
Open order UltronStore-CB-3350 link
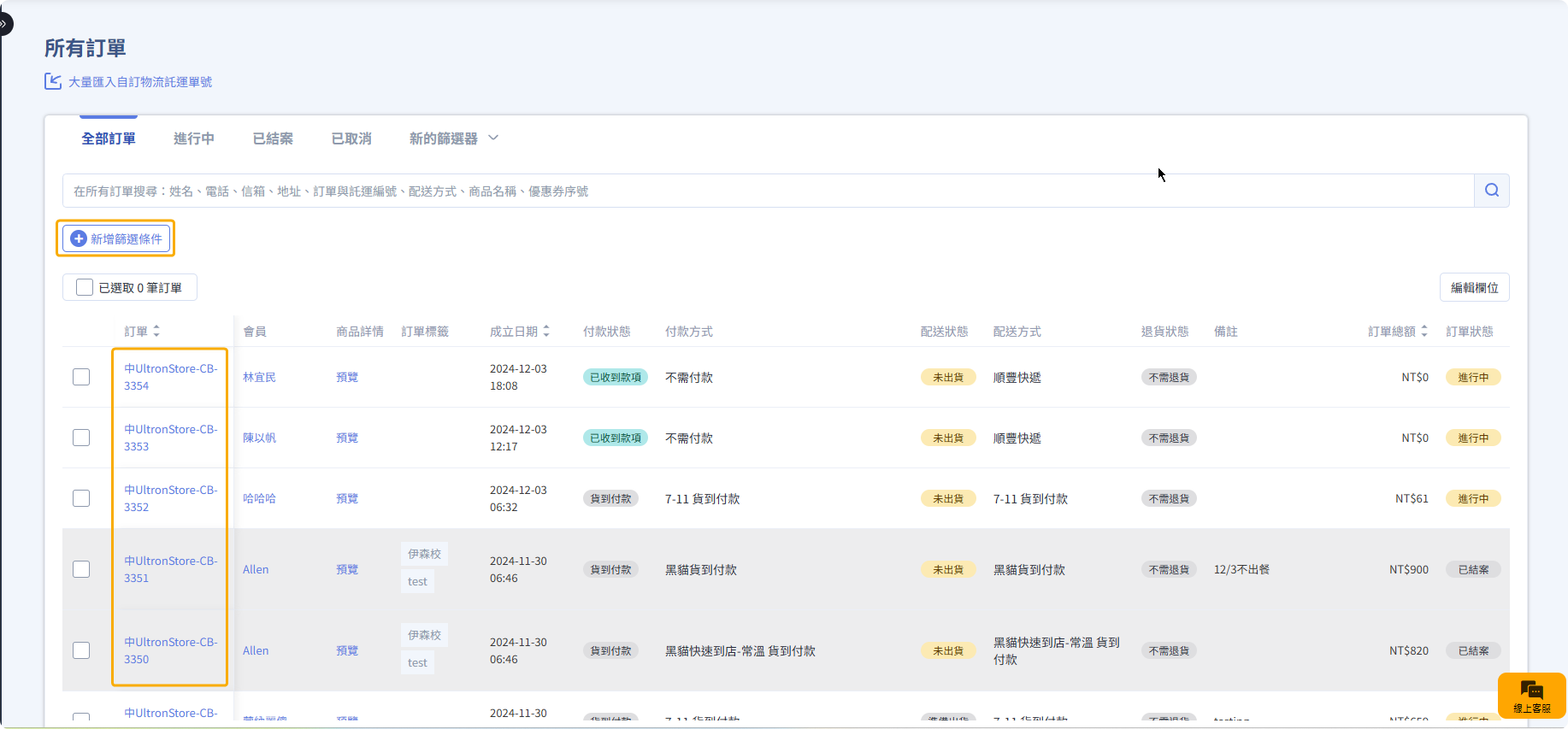(171, 650)
